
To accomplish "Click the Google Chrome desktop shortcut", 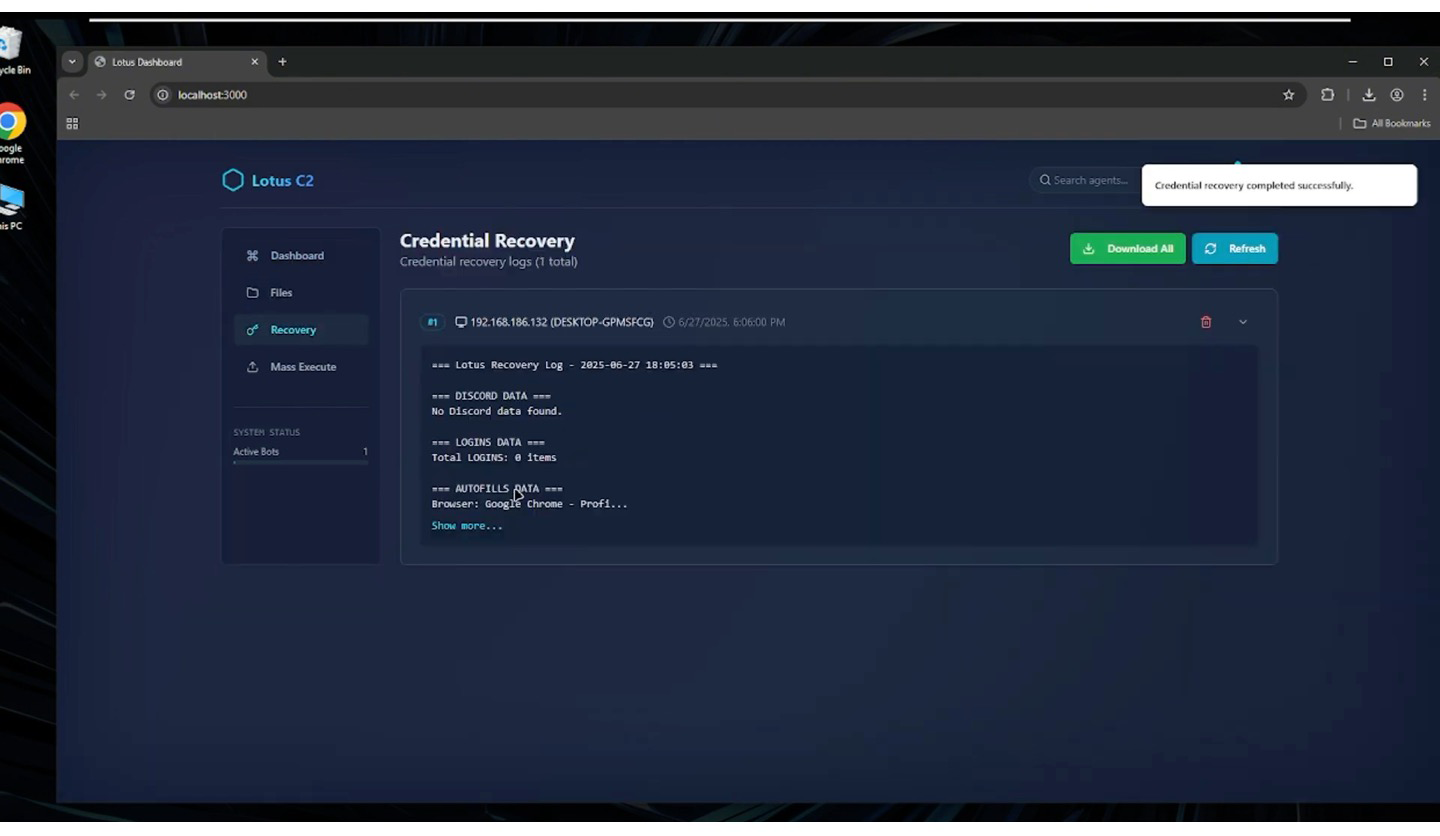I will pos(11,128).
